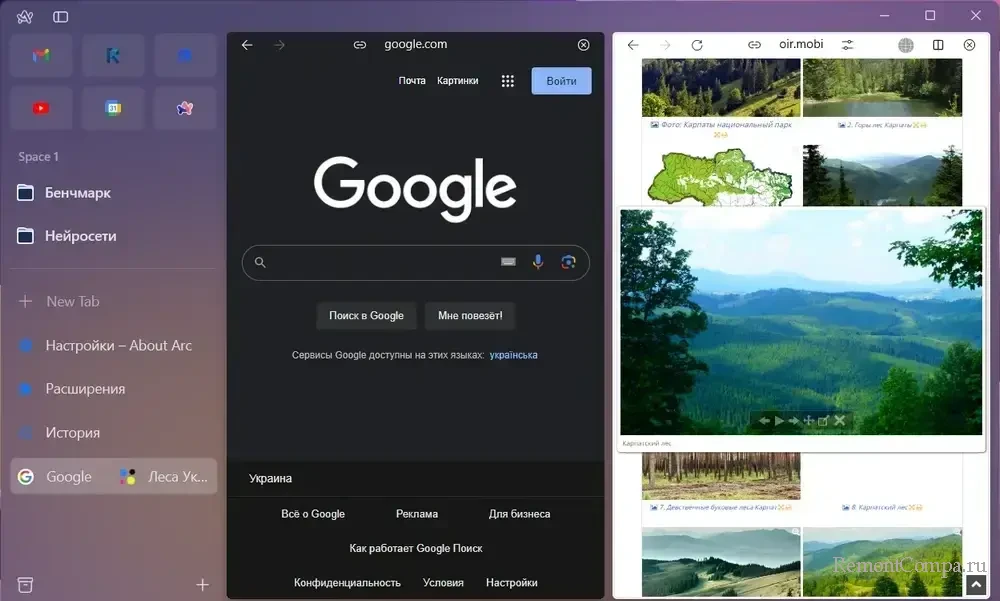Expand the Нейросети folder
This screenshot has height=601, width=1000.
tap(80, 236)
